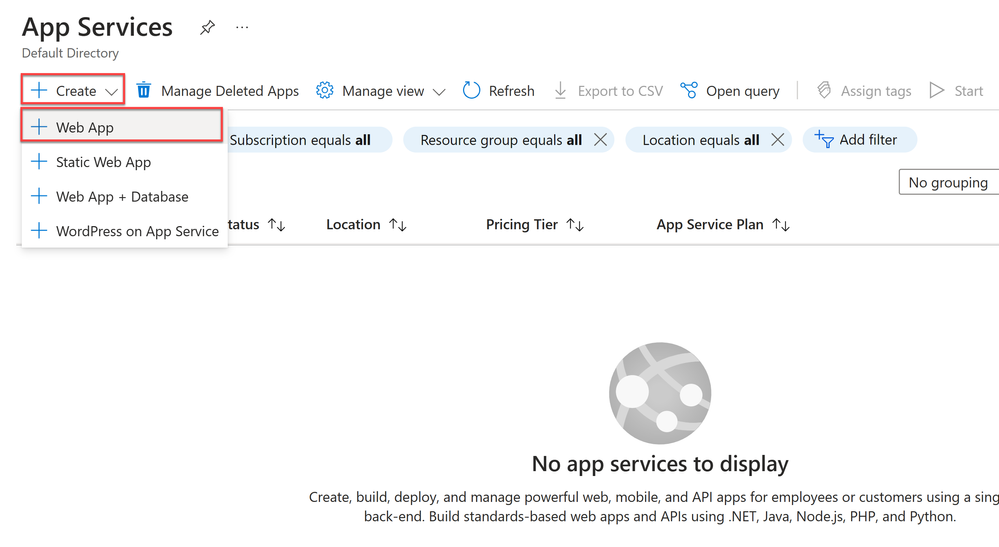This screenshot has height=547, width=999.
Task: Select Web App from the Create menu
Action: (x=122, y=127)
